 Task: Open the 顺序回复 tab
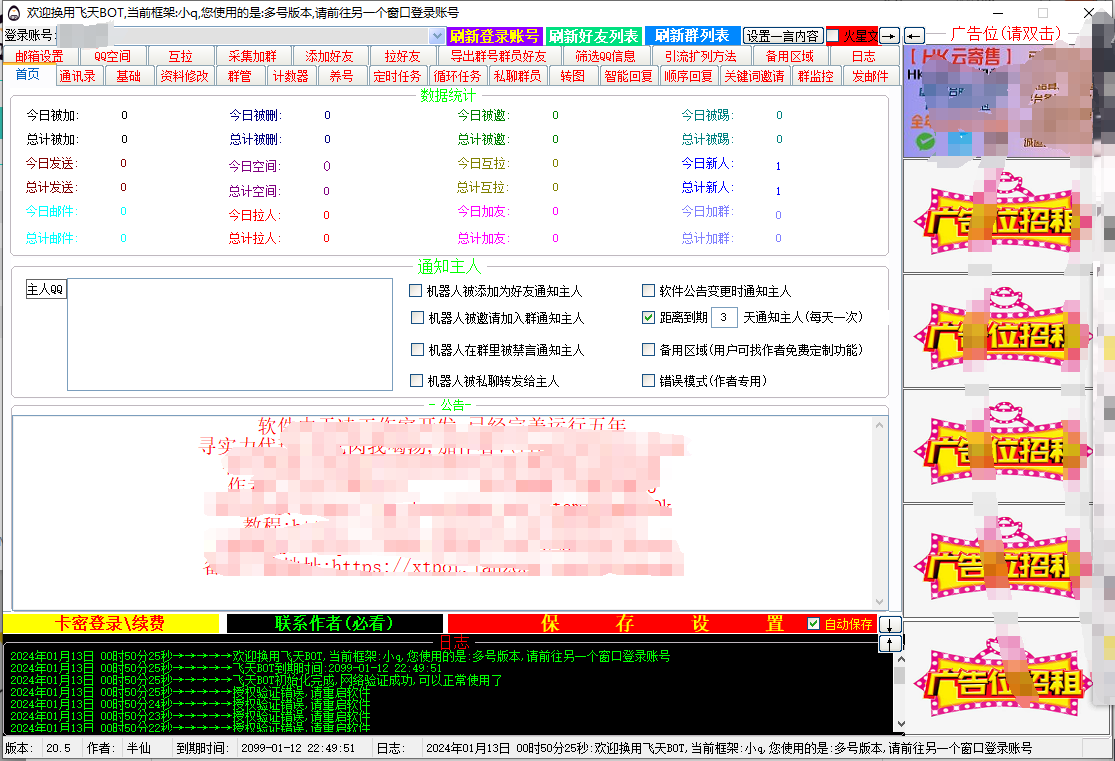point(688,76)
